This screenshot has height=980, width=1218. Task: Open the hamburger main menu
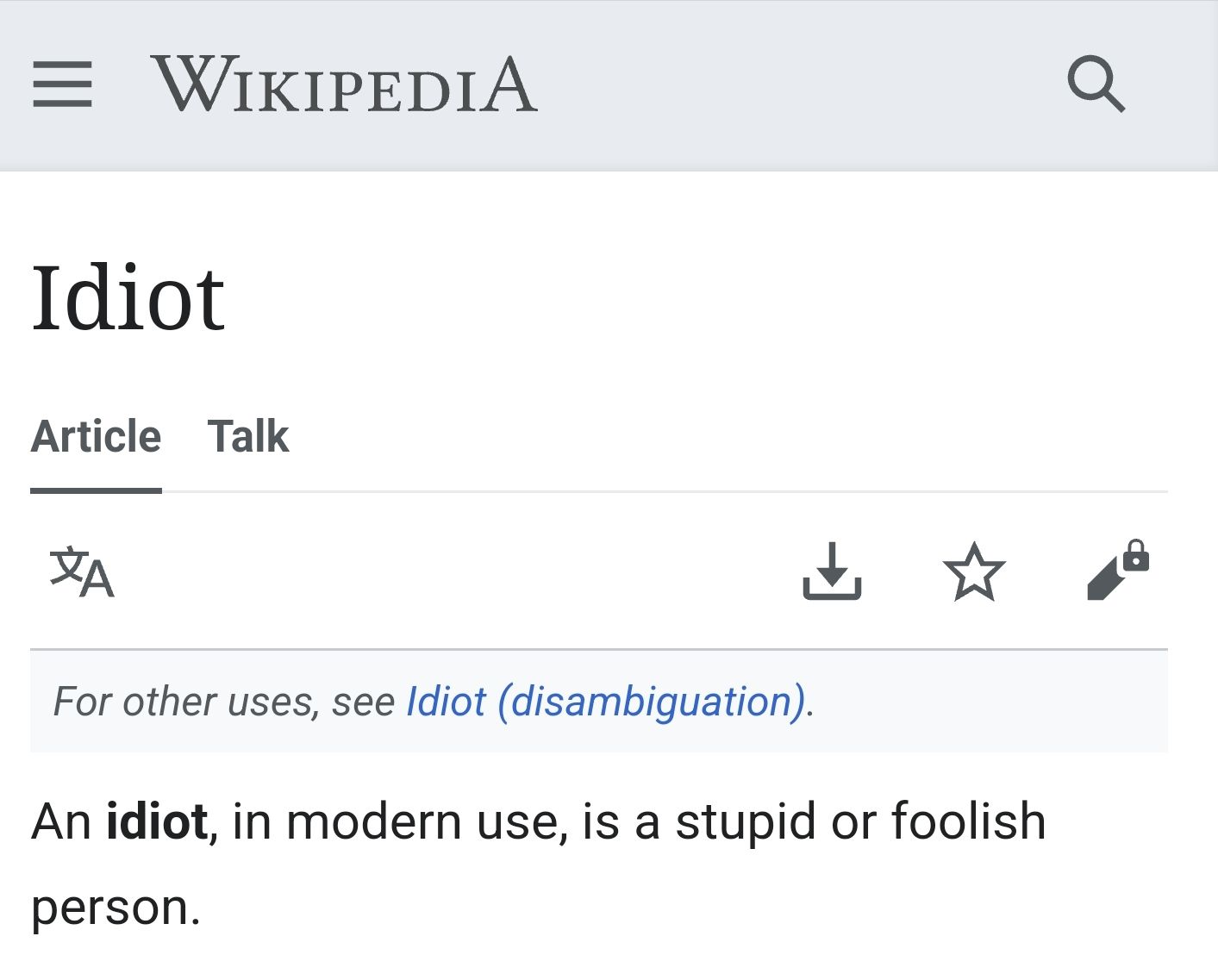tap(62, 84)
